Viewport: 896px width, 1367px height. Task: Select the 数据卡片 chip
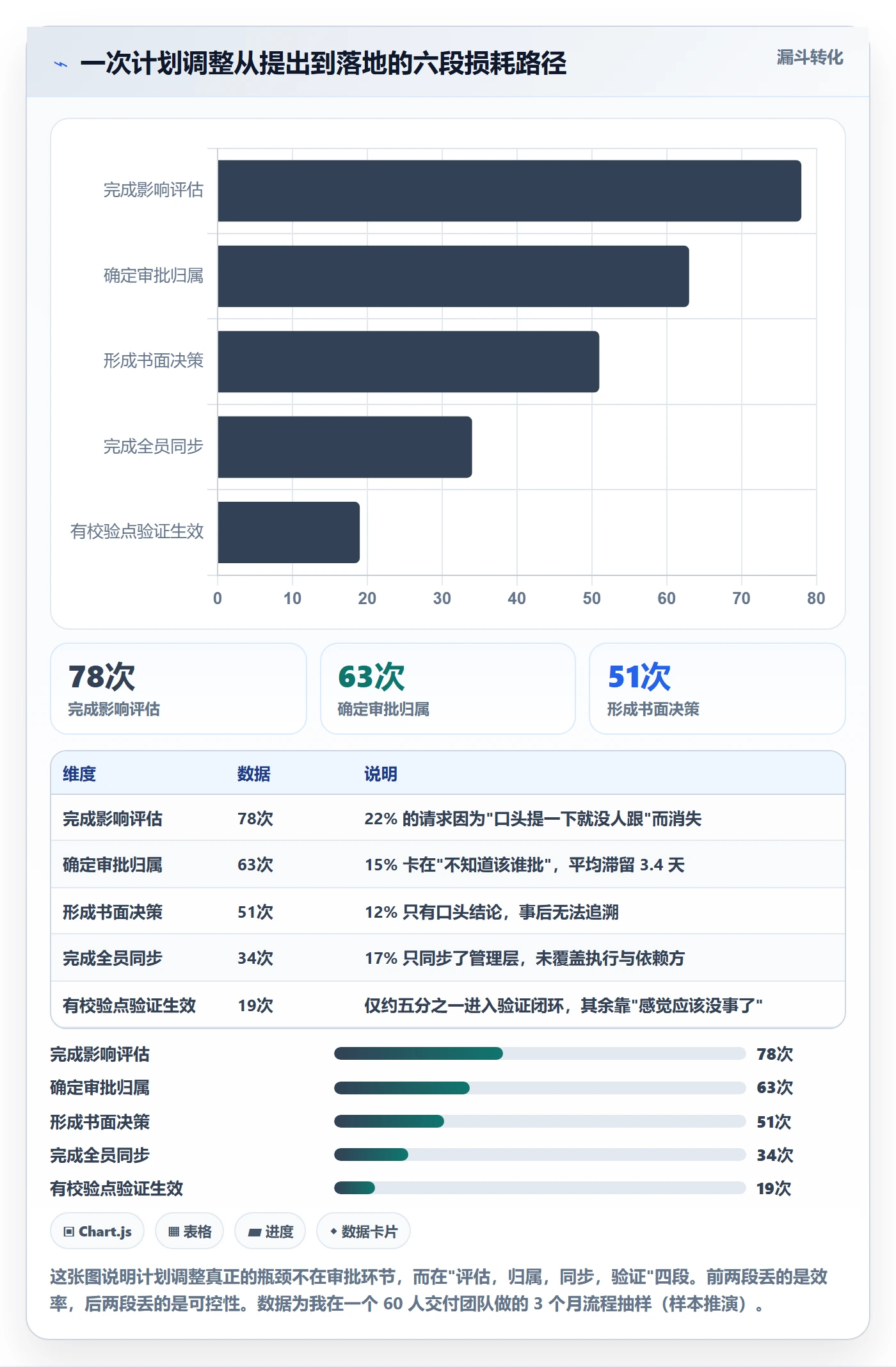click(x=364, y=1231)
